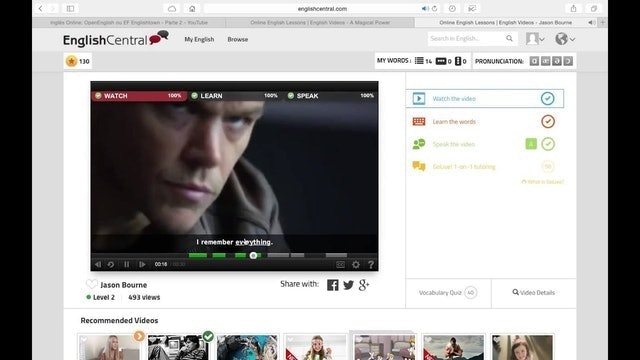
Task: Share video on Google Plus
Action: [364, 285]
